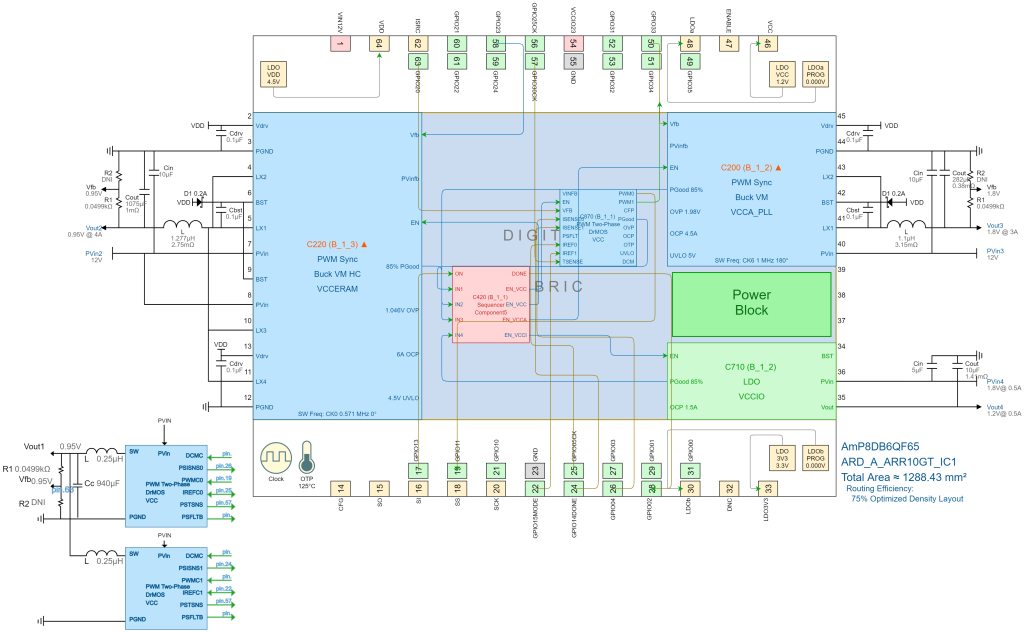Click the Vout2 0.95V @ 4A label
This screenshot has height=632, width=1024.
[x=86, y=231]
